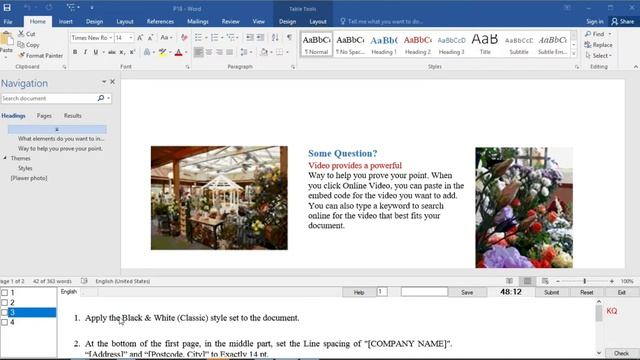Apply Strikethrough formatting

[111, 52]
